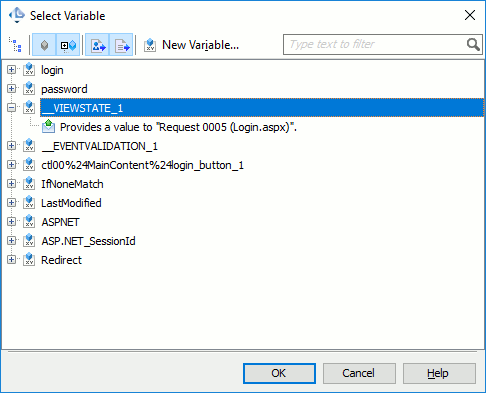Click the __EVENTVALIDATION_1 variable icon
Screen dimensions: 486x393
pyautogui.click(x=29, y=146)
